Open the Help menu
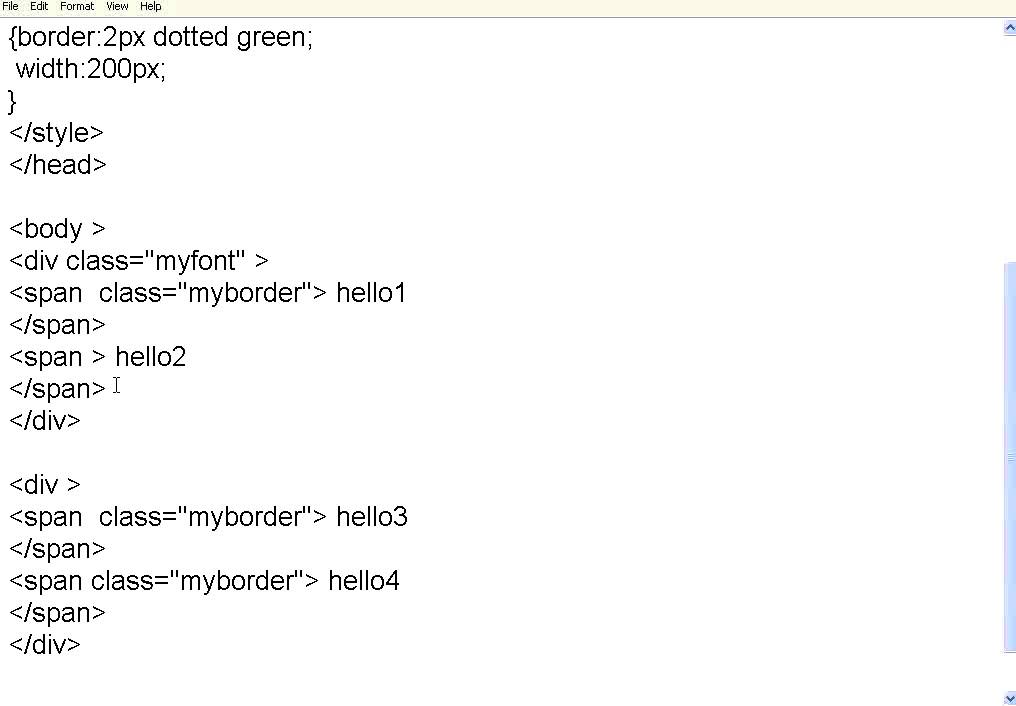1016x706 pixels. click(150, 6)
